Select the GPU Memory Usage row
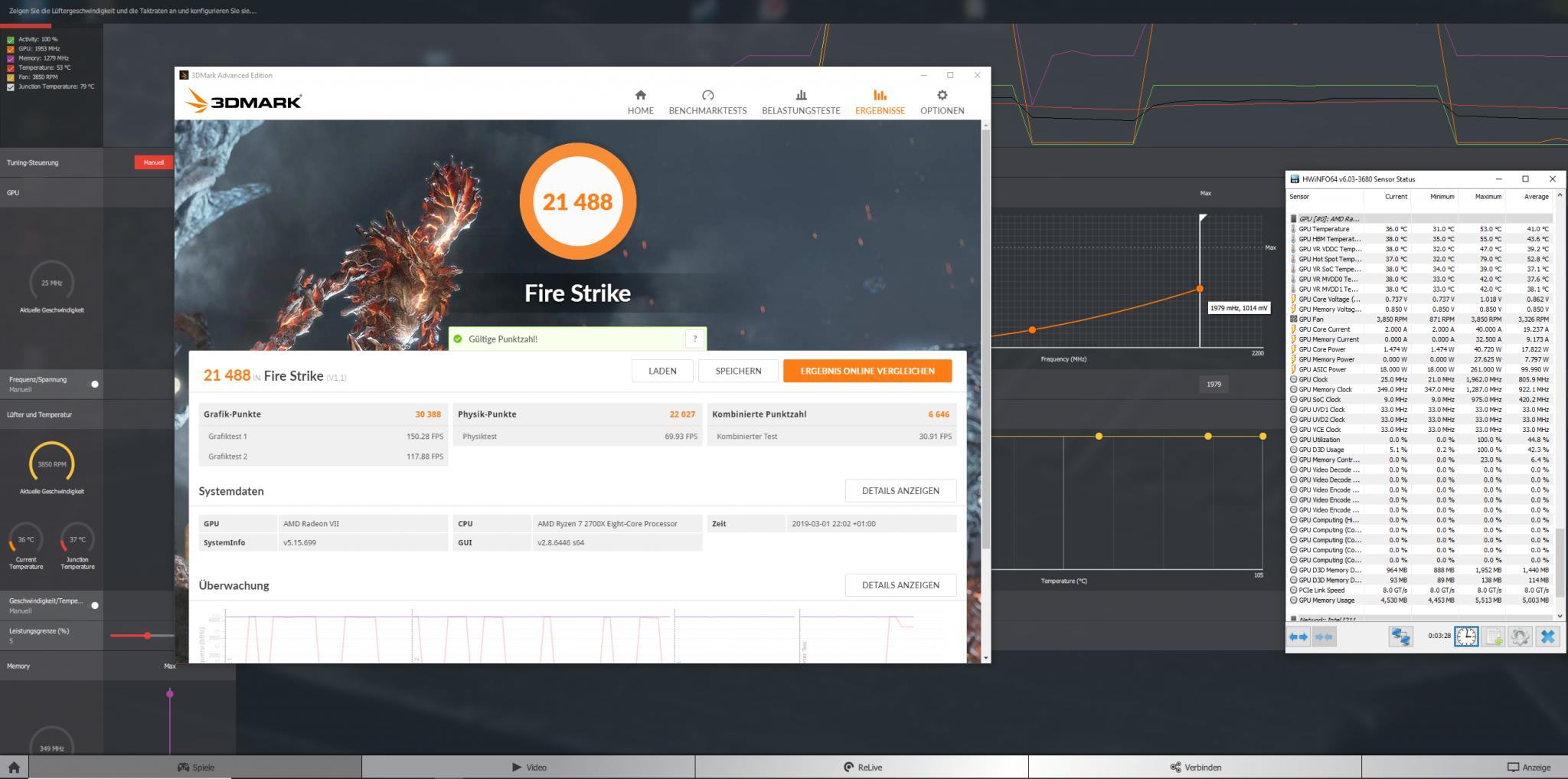 pyautogui.click(x=1420, y=601)
